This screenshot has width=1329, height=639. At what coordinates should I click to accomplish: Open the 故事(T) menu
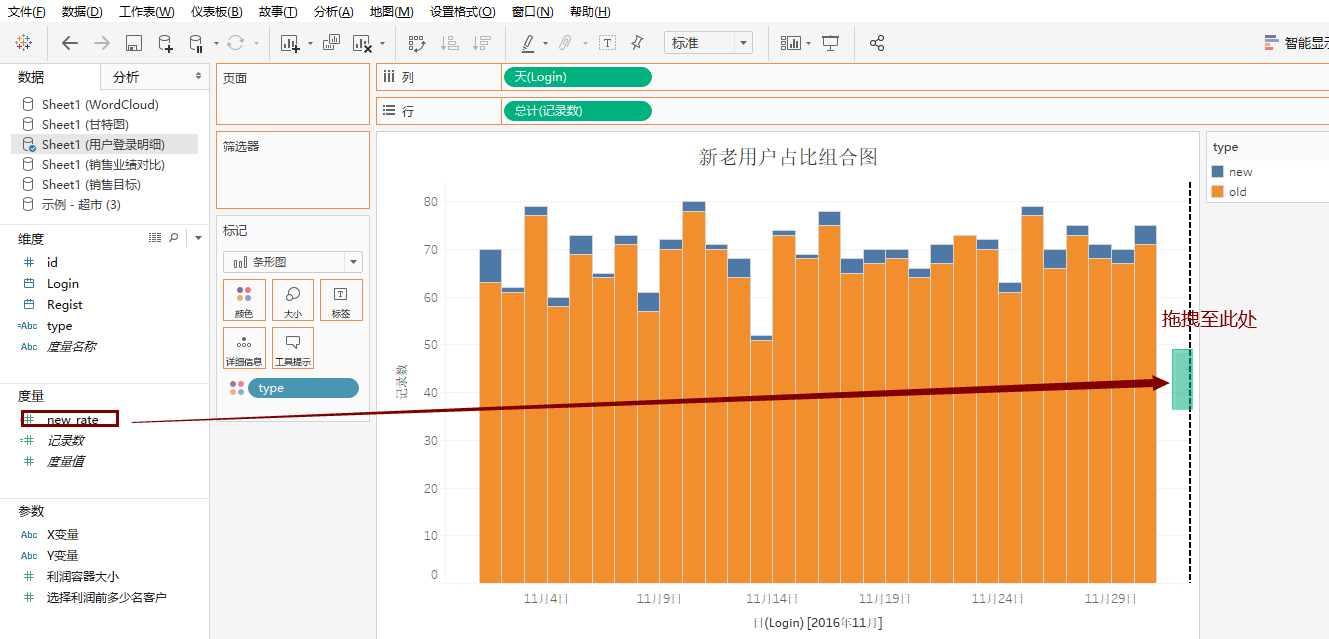tap(278, 12)
